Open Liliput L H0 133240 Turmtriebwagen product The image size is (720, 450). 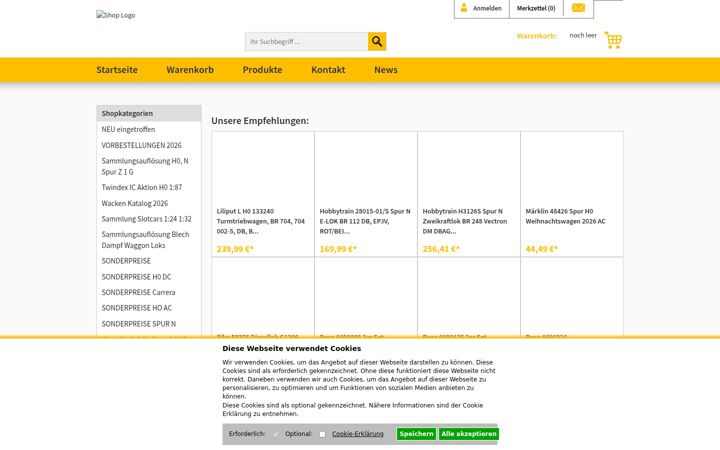[x=261, y=221]
